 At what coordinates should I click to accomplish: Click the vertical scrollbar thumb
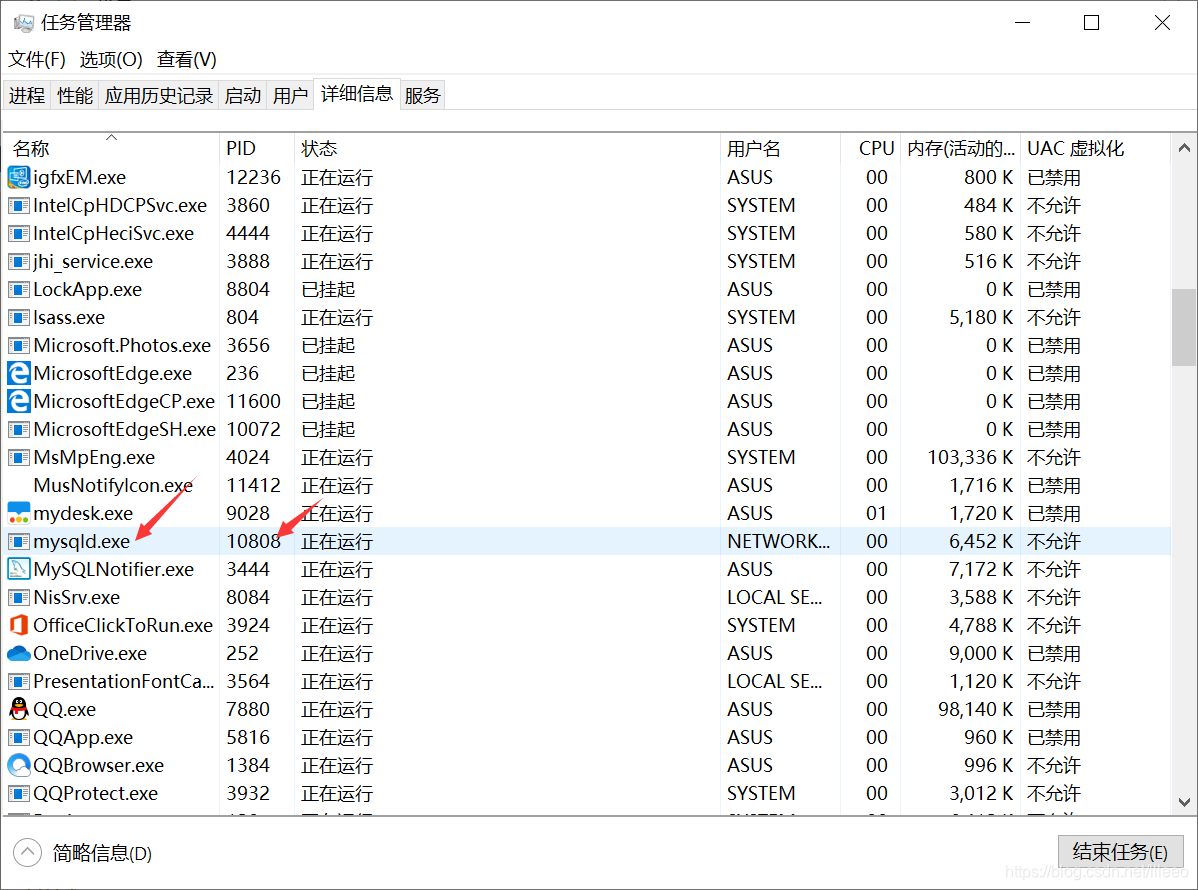1183,327
